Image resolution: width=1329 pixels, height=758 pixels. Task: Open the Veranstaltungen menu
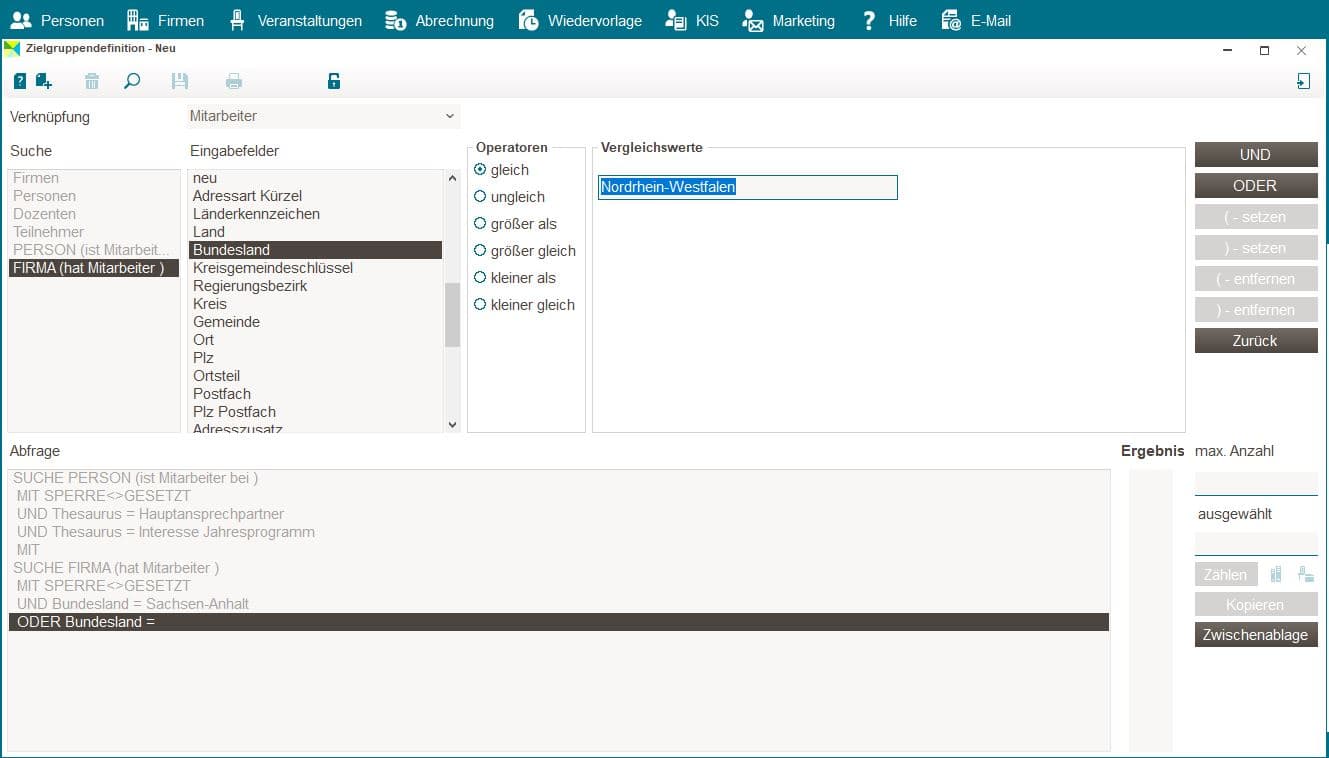(x=294, y=20)
